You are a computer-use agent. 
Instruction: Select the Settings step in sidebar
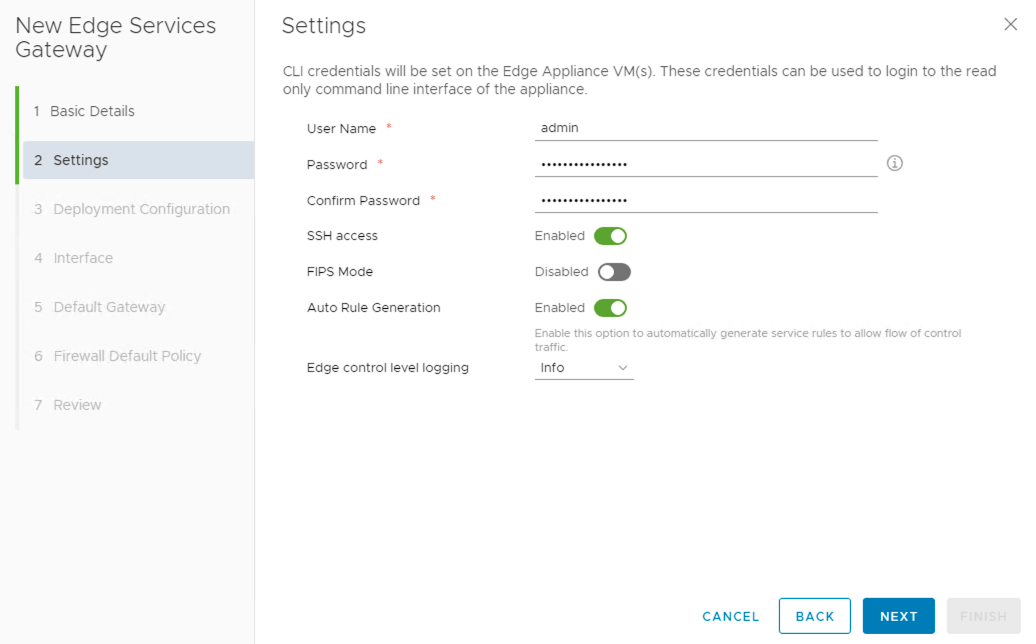coord(81,160)
